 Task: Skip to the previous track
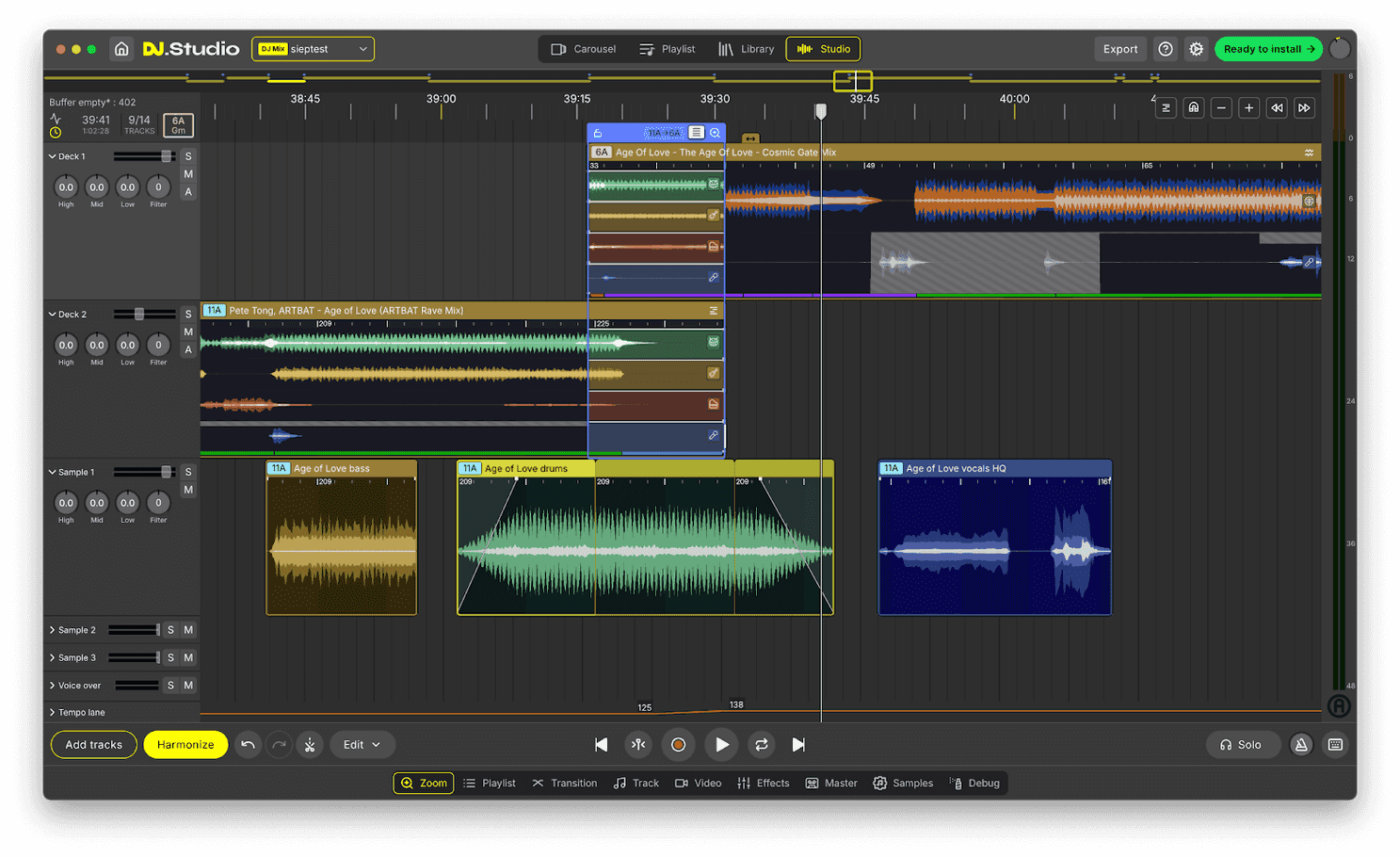pos(601,745)
